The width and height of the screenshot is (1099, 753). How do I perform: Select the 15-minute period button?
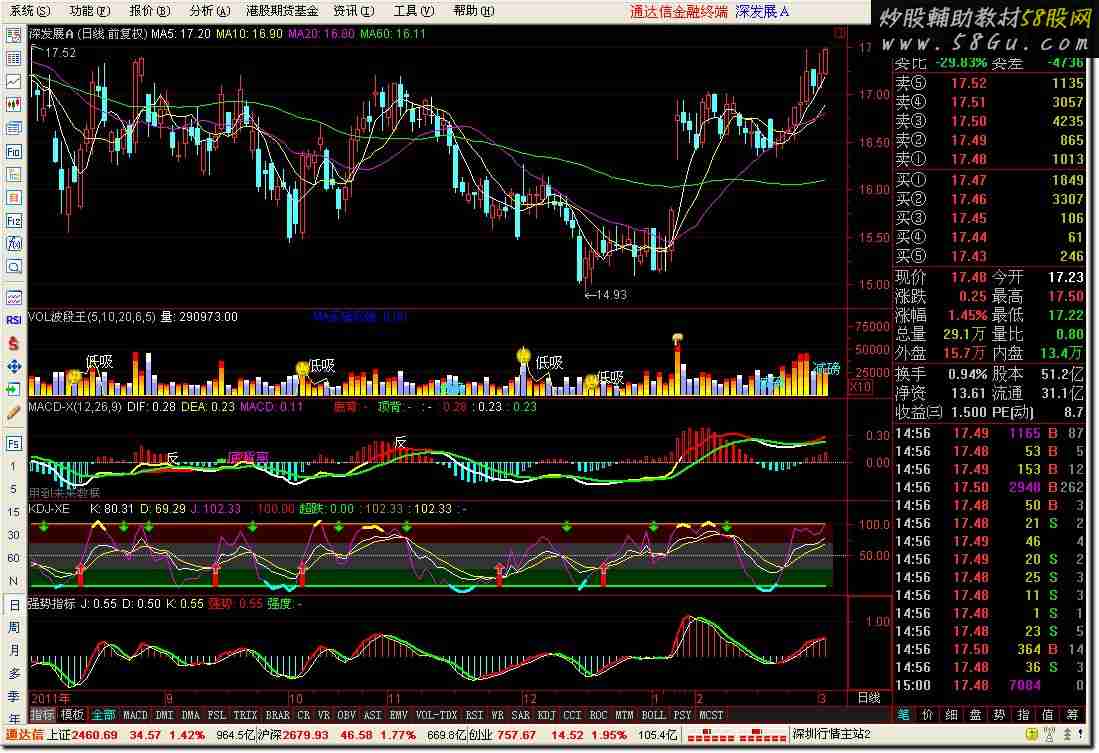click(x=13, y=513)
